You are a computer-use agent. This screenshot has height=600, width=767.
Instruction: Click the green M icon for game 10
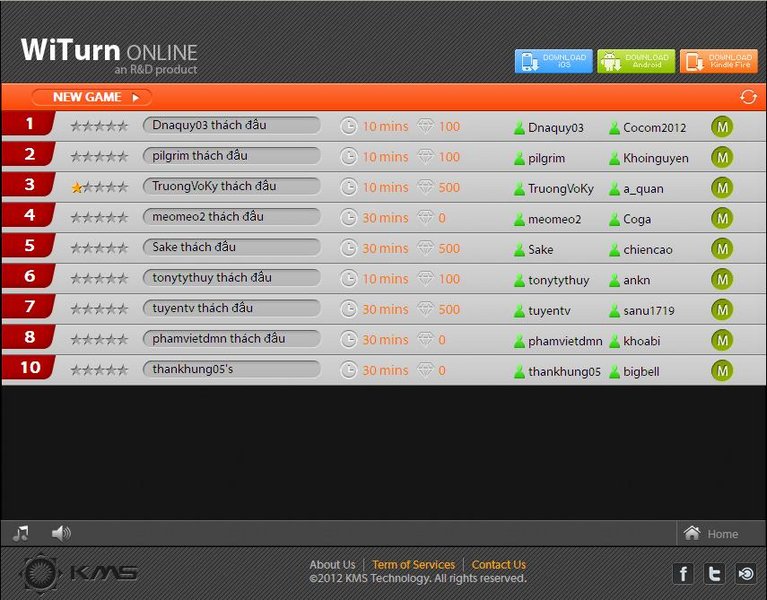(722, 371)
